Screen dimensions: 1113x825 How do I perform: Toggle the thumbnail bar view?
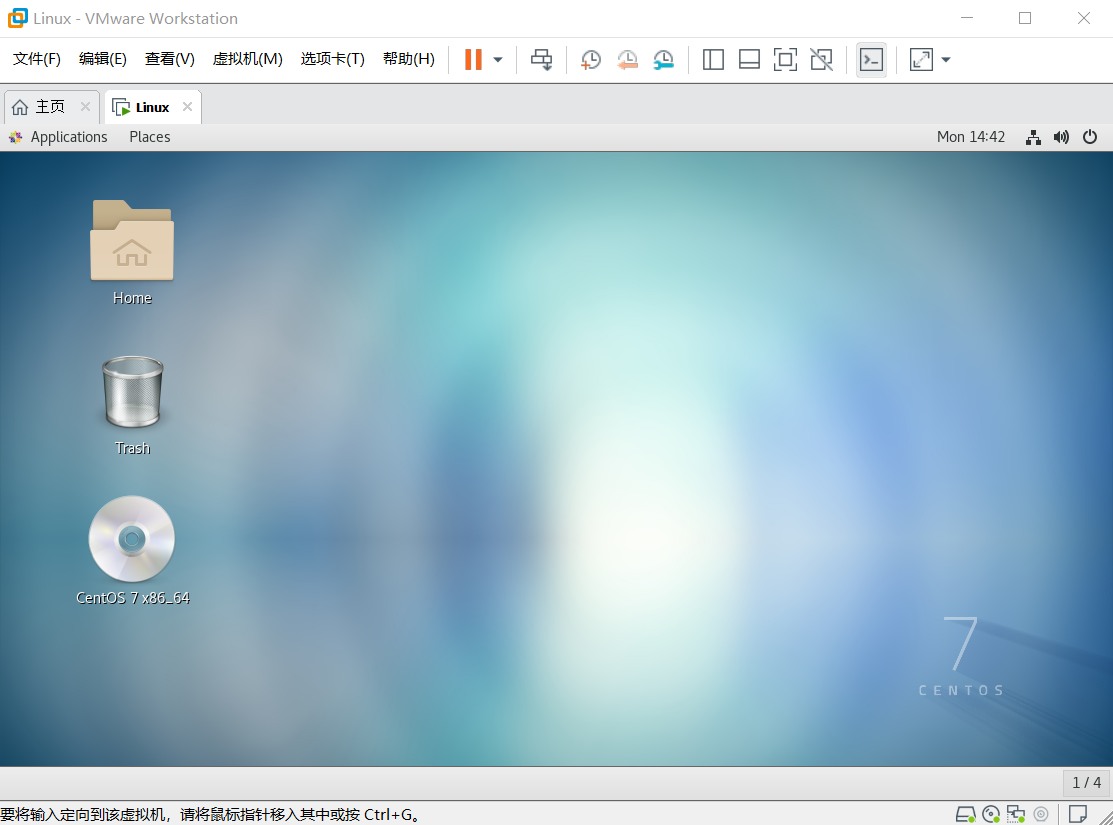[749, 60]
